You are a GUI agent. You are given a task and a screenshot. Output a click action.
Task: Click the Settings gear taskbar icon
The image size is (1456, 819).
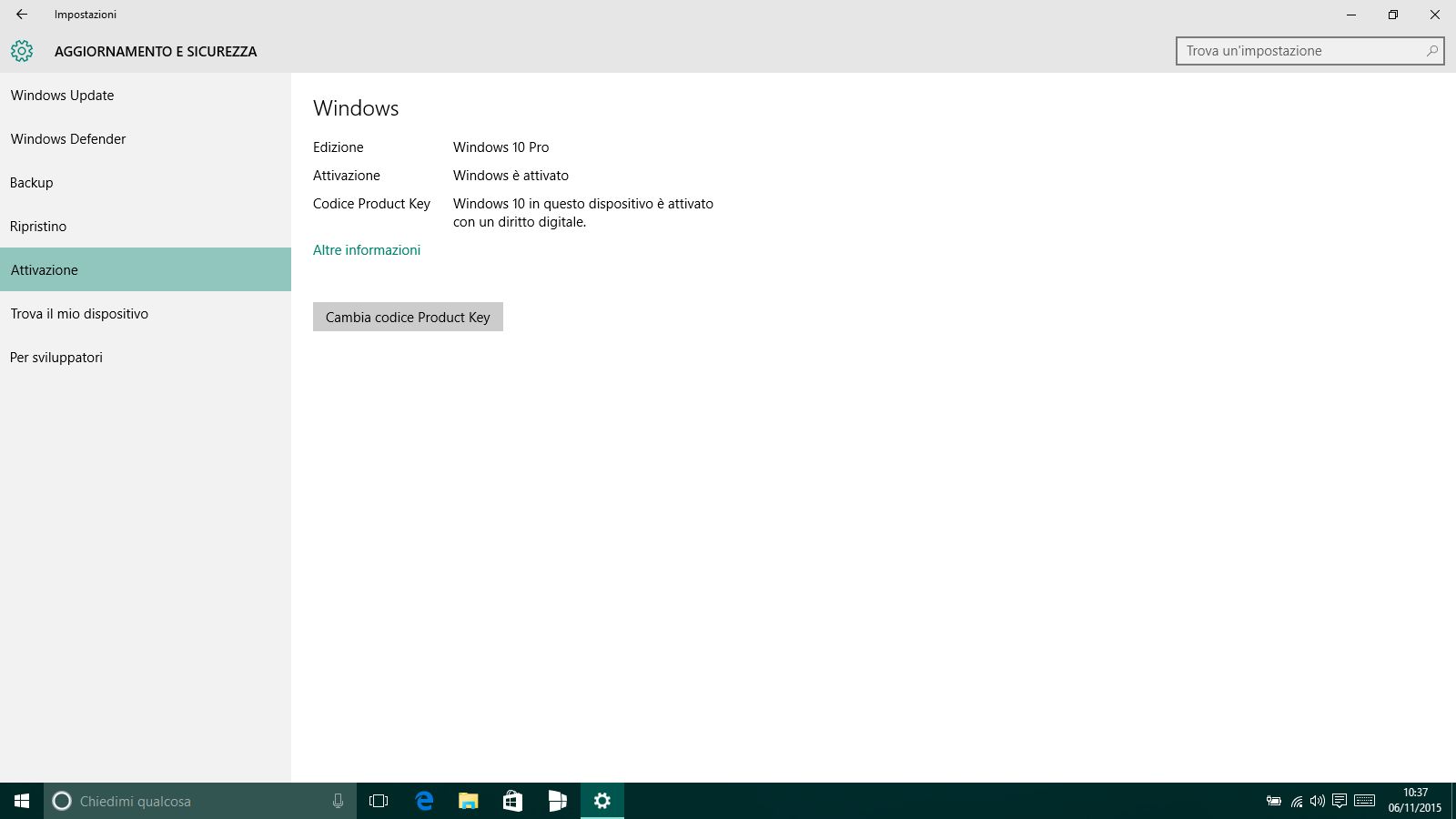tap(602, 801)
